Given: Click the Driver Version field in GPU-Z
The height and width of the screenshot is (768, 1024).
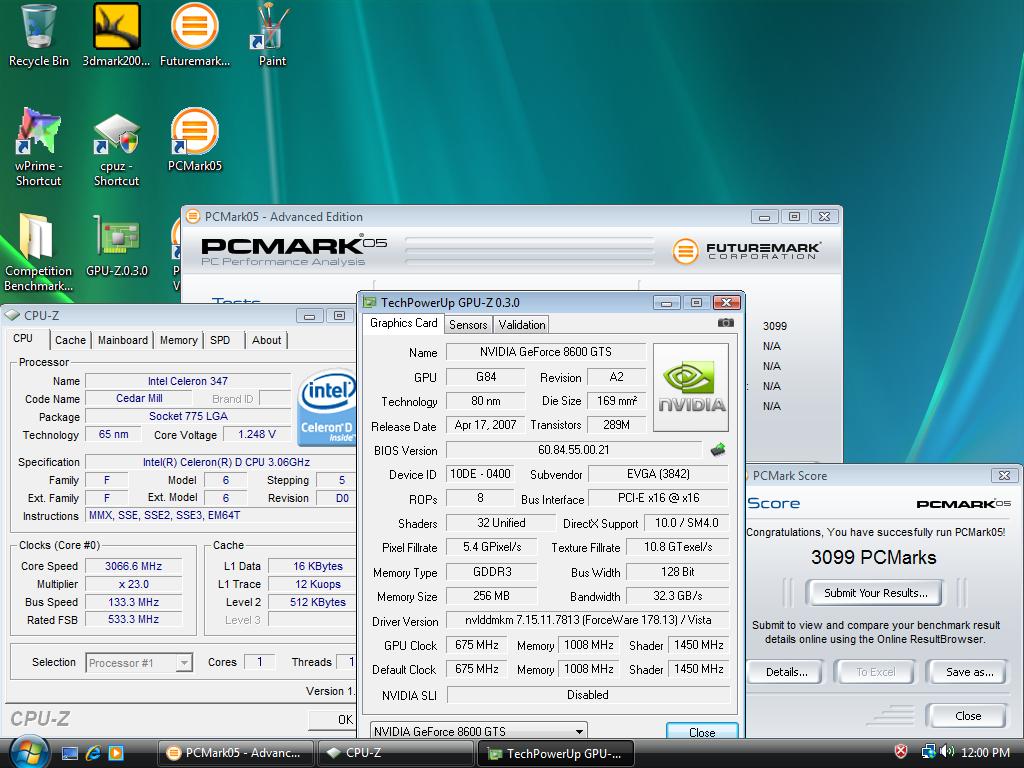Looking at the screenshot, I should click(x=588, y=620).
